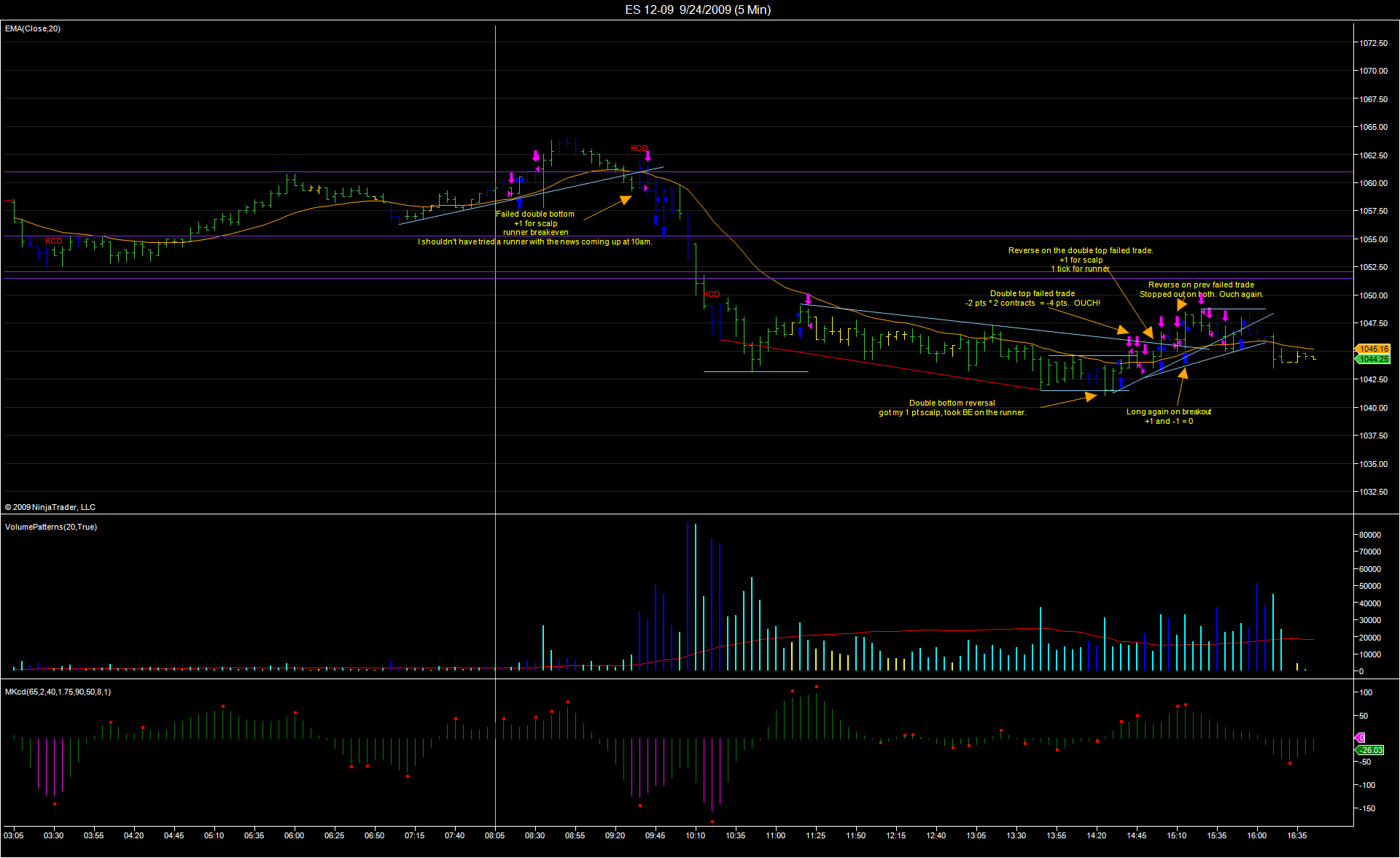Click the orange arrow from Double bottom reversal note
Image resolution: width=1400 pixels, height=858 pixels.
click(x=1068, y=400)
